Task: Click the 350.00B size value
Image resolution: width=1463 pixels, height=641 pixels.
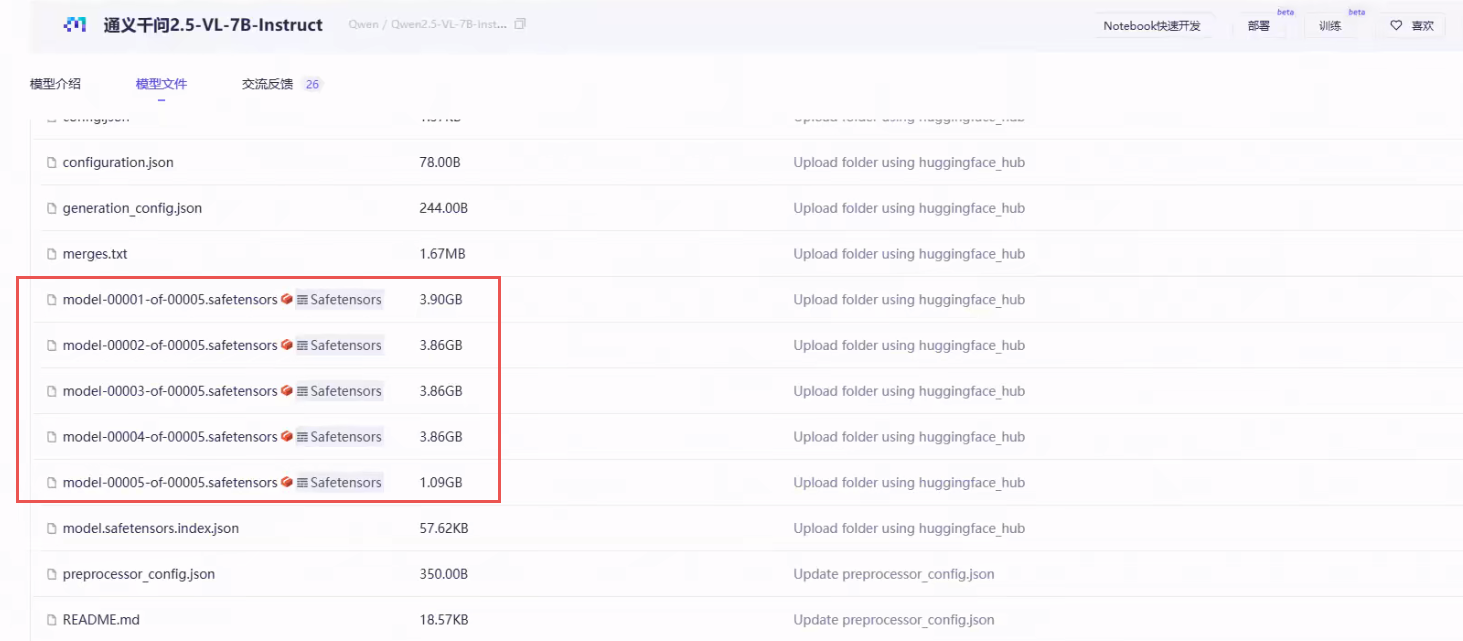Action: (444, 574)
